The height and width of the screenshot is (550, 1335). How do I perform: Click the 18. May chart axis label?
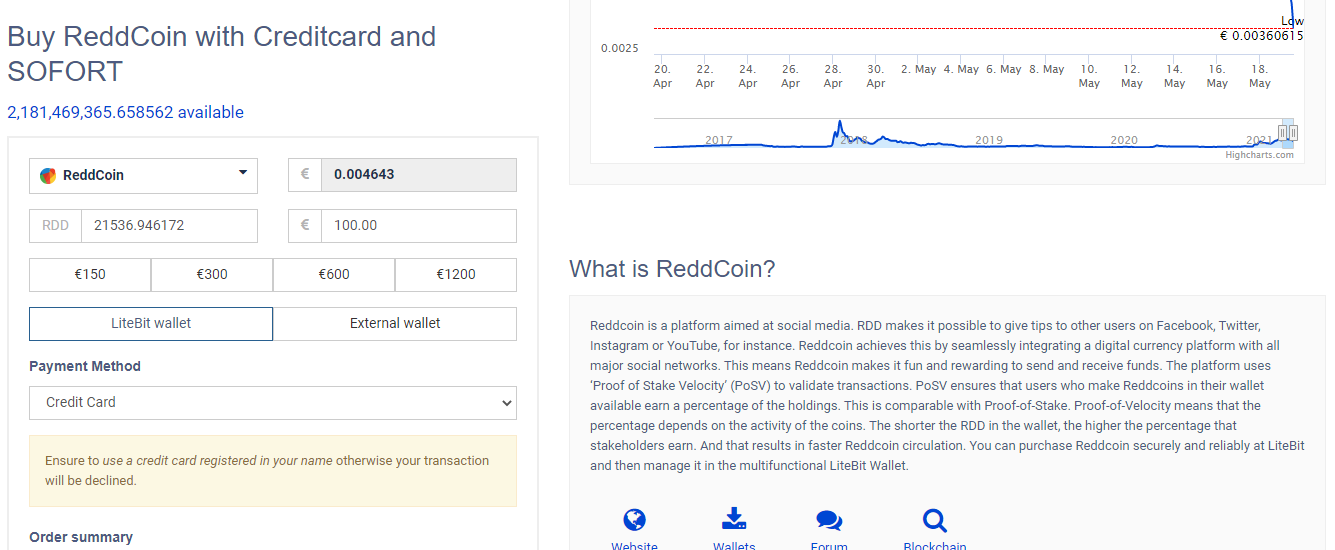click(x=1260, y=76)
